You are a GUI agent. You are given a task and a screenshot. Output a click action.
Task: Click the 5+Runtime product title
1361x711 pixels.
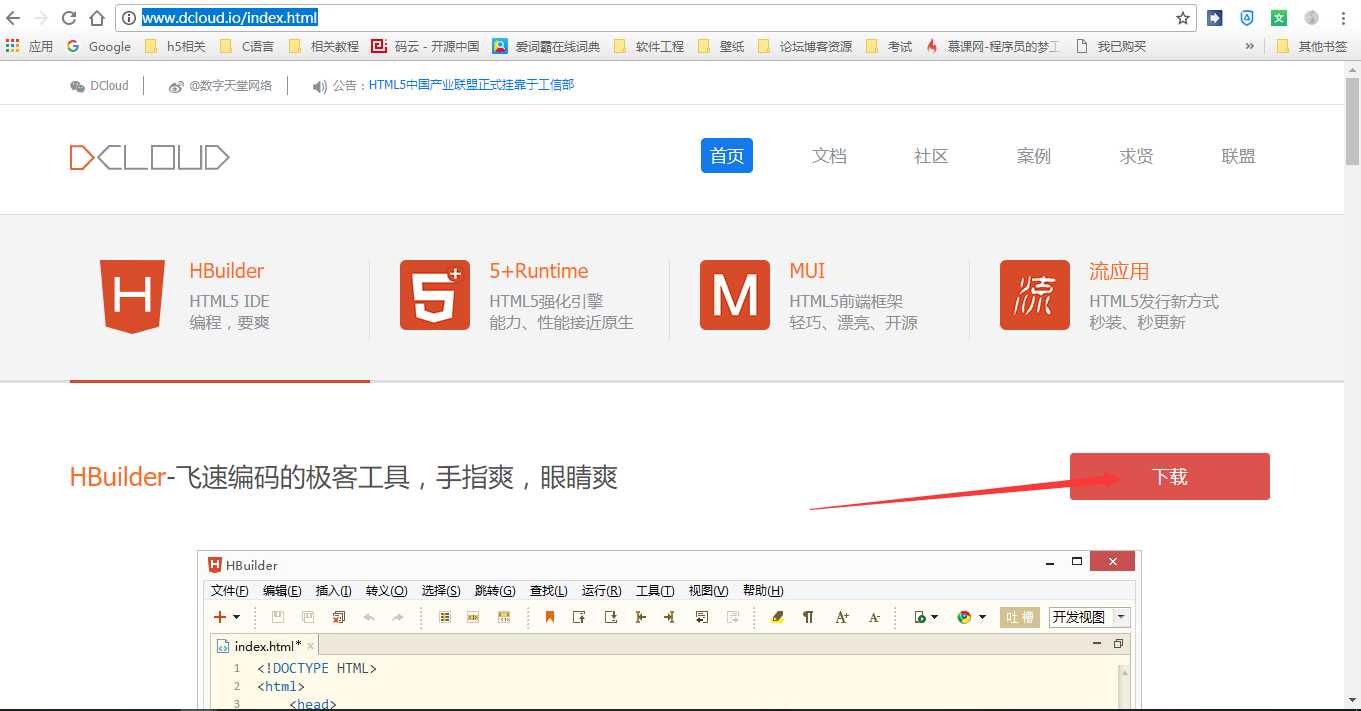pyautogui.click(x=539, y=271)
